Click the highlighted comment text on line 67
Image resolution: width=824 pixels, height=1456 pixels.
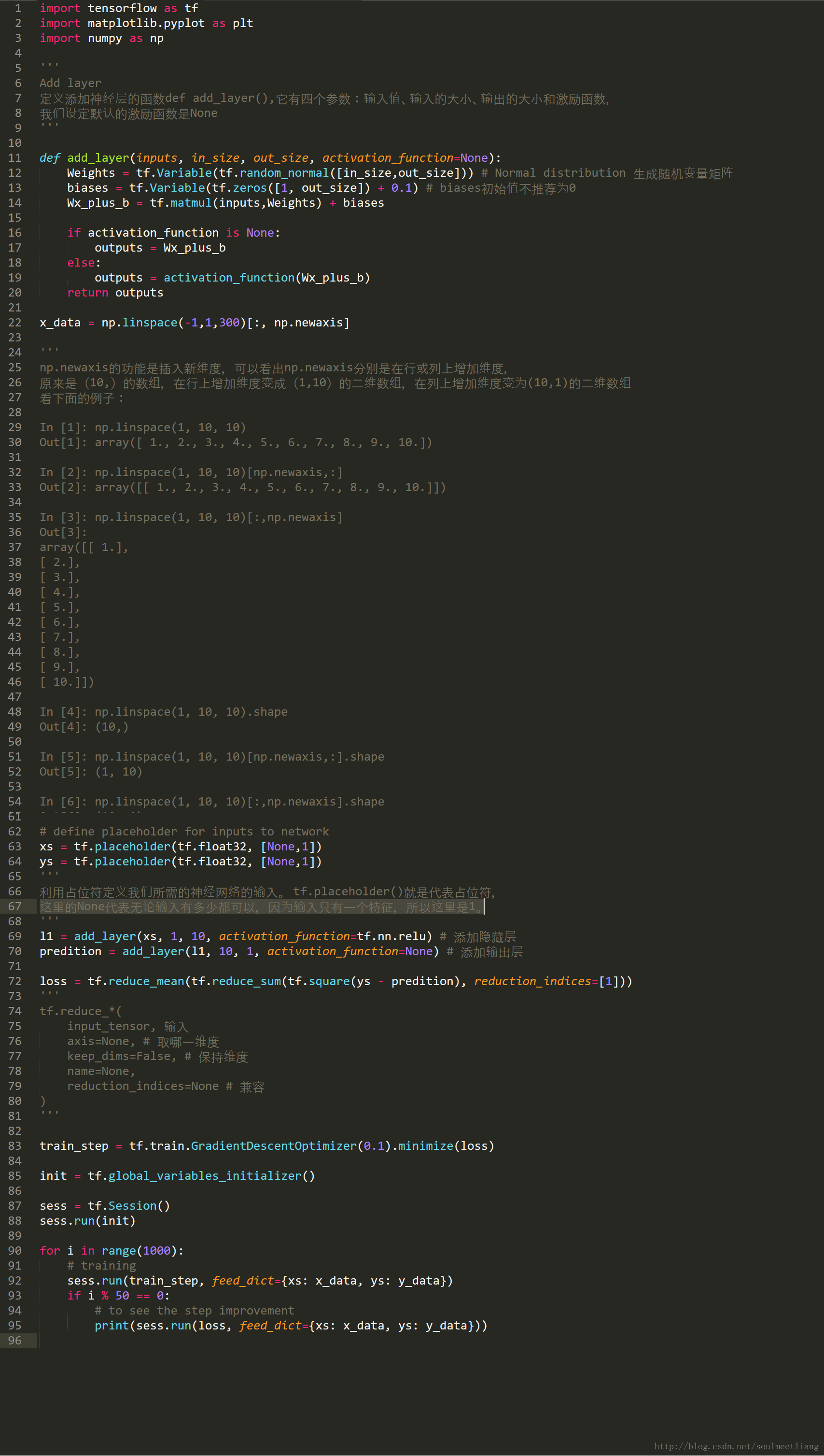point(262,907)
